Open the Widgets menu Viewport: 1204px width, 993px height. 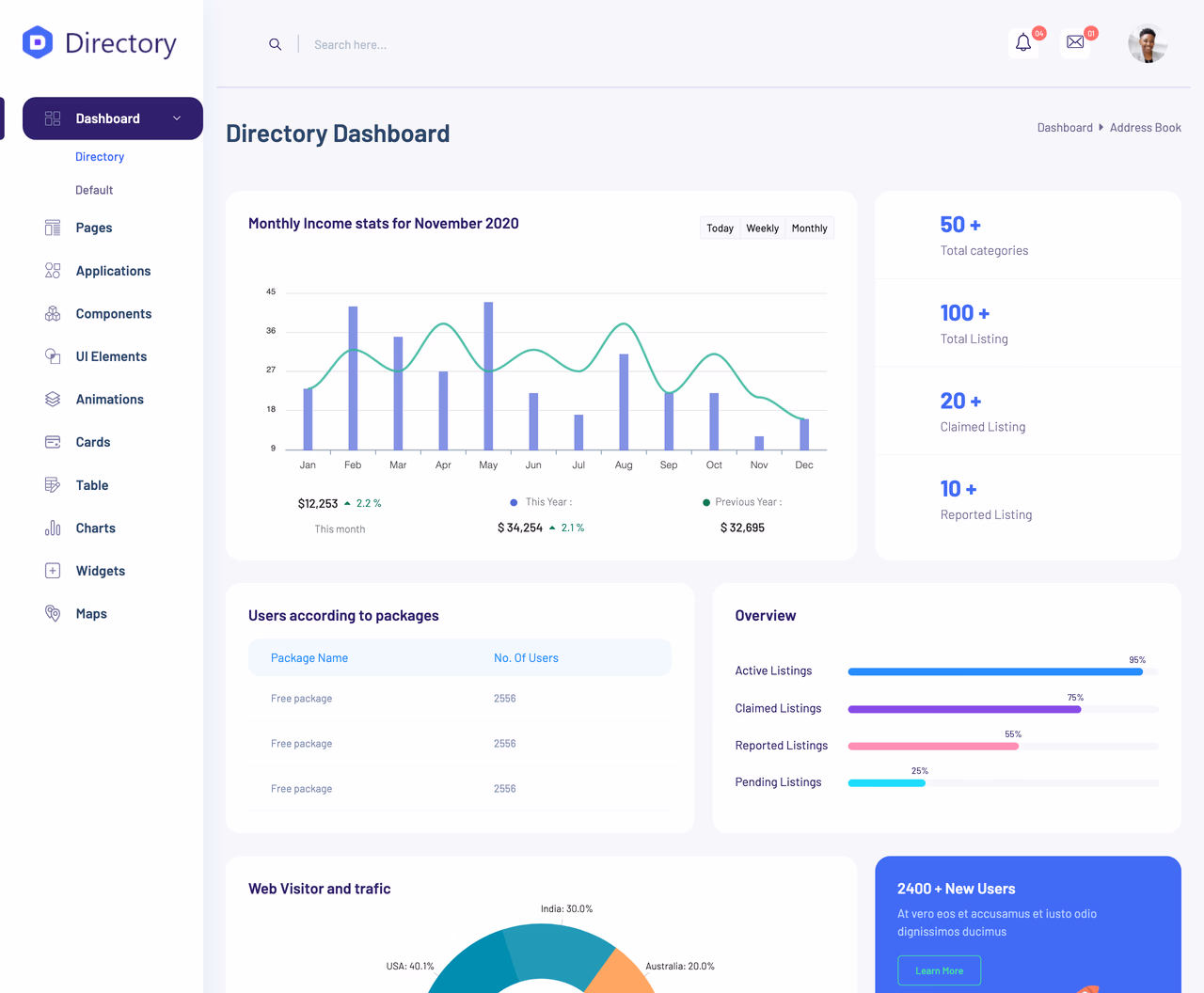click(x=101, y=571)
